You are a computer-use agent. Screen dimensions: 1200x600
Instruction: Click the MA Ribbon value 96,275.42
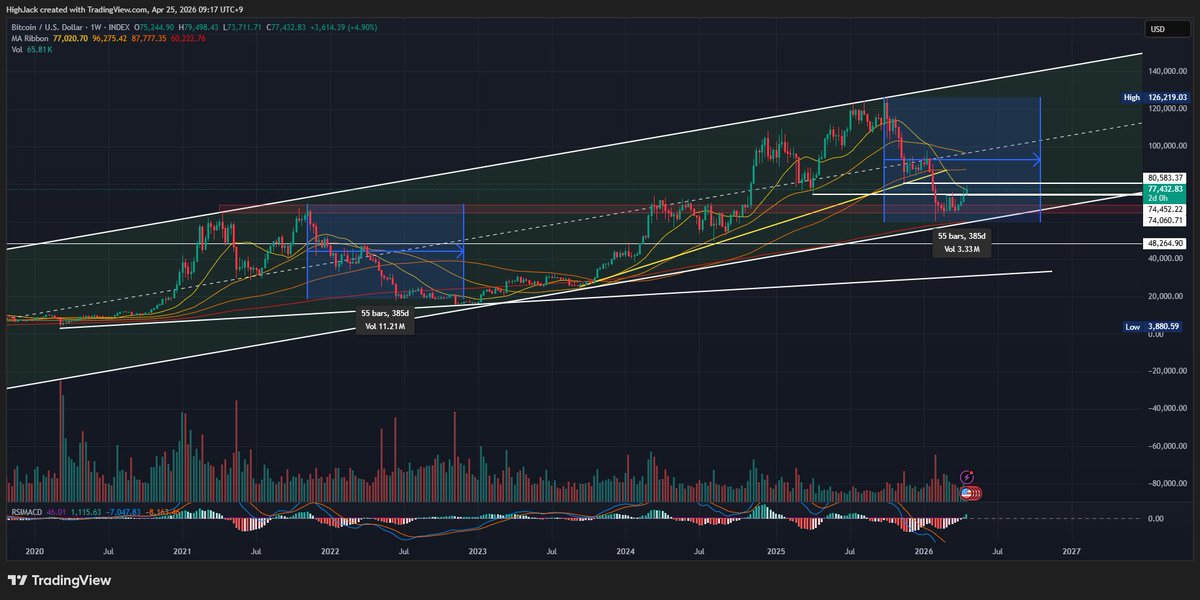(111, 39)
